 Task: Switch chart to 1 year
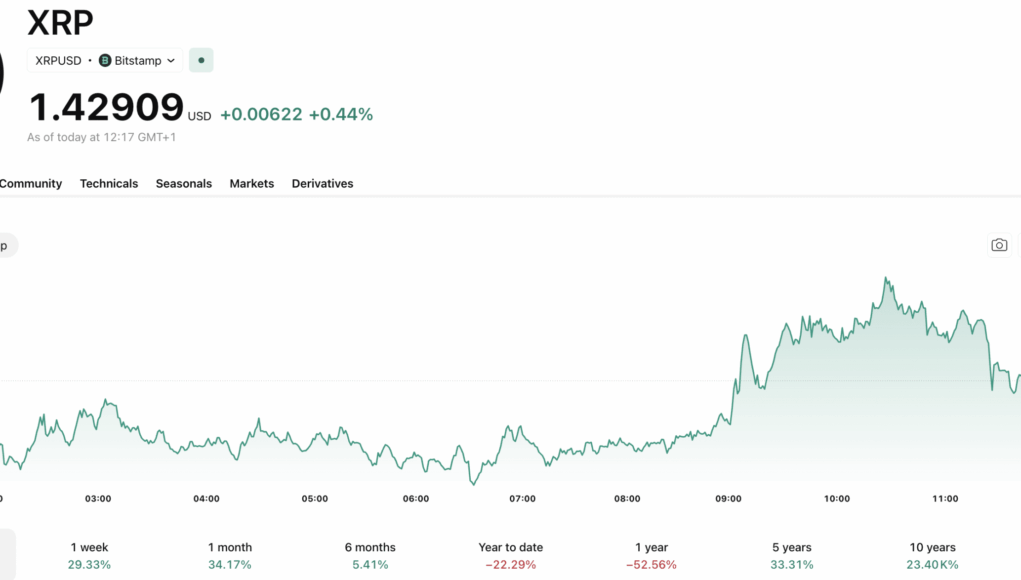(x=651, y=556)
